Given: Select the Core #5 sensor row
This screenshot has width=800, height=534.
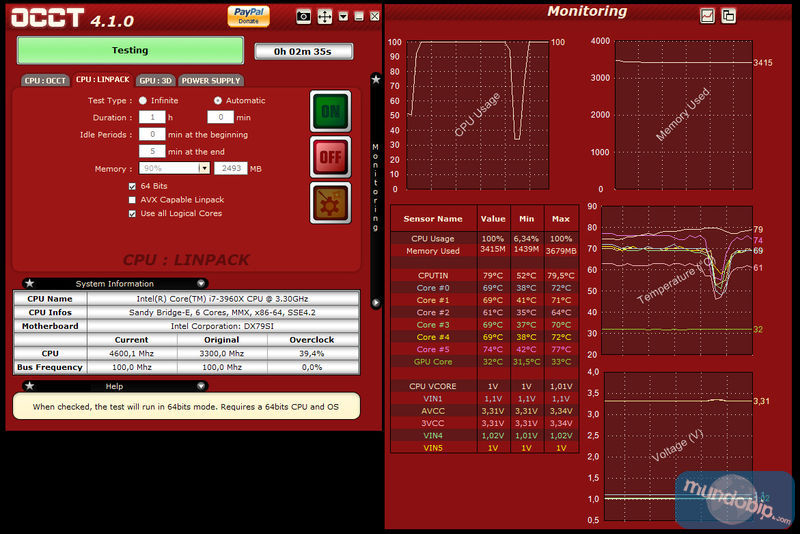Looking at the screenshot, I should 485,349.
